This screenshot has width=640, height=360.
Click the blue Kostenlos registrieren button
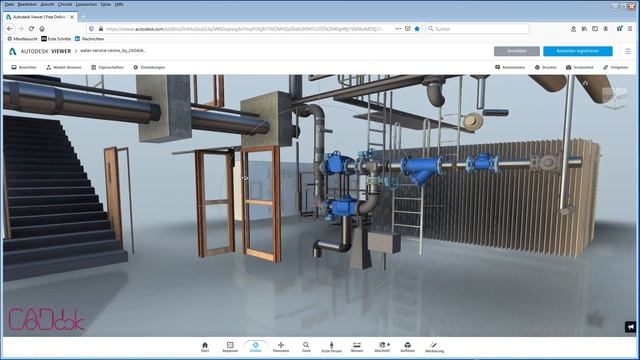pos(578,51)
